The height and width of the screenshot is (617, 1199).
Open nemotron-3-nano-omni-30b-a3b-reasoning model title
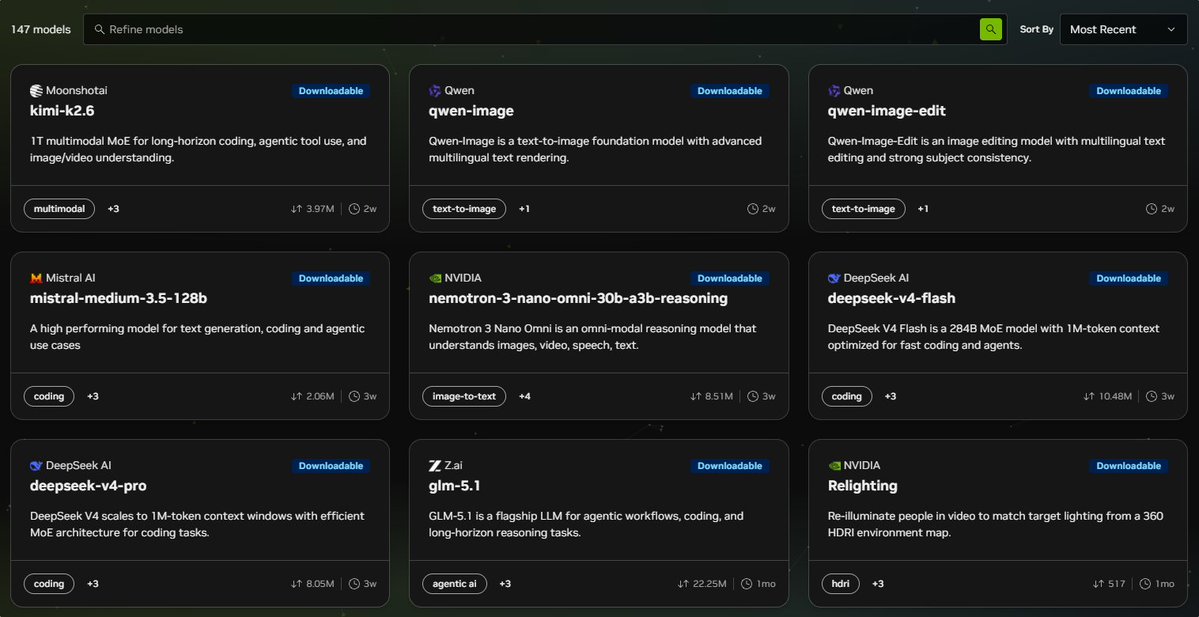(x=578, y=298)
